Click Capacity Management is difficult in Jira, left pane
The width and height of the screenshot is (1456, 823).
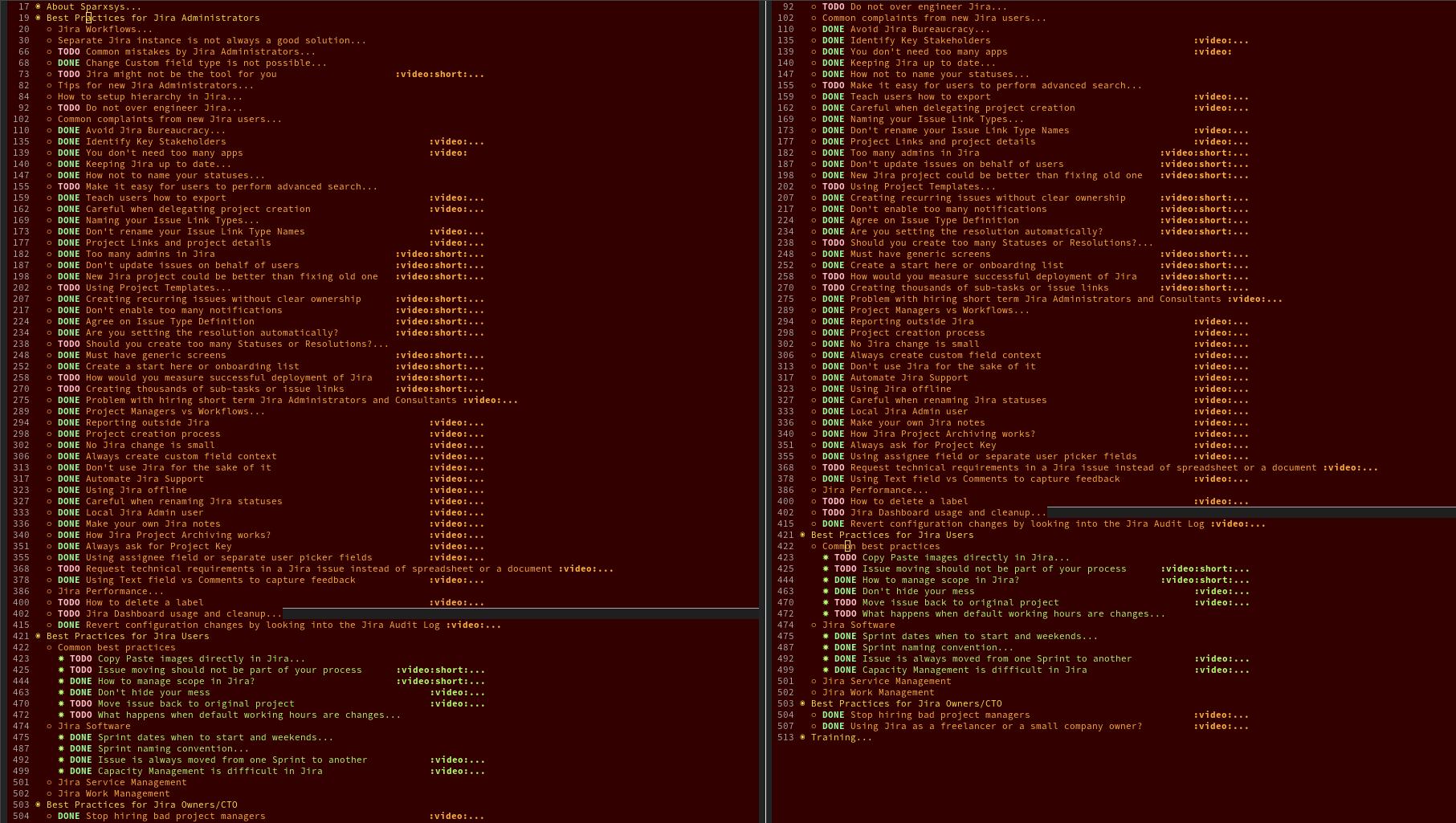coord(210,771)
